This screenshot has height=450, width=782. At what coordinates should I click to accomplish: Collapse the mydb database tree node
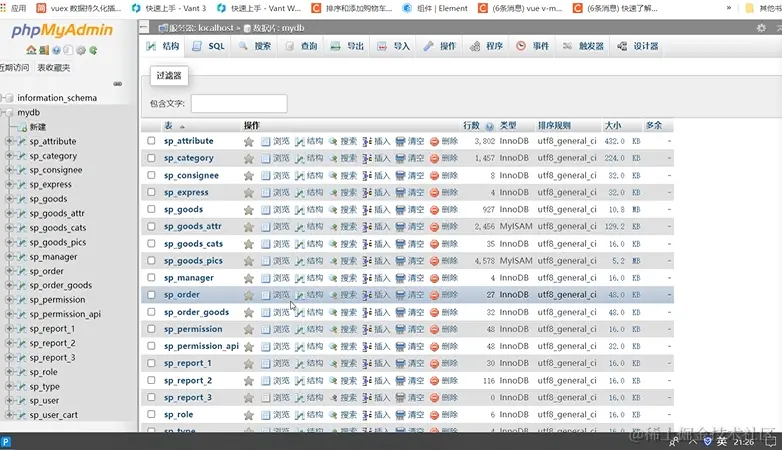point(2,112)
